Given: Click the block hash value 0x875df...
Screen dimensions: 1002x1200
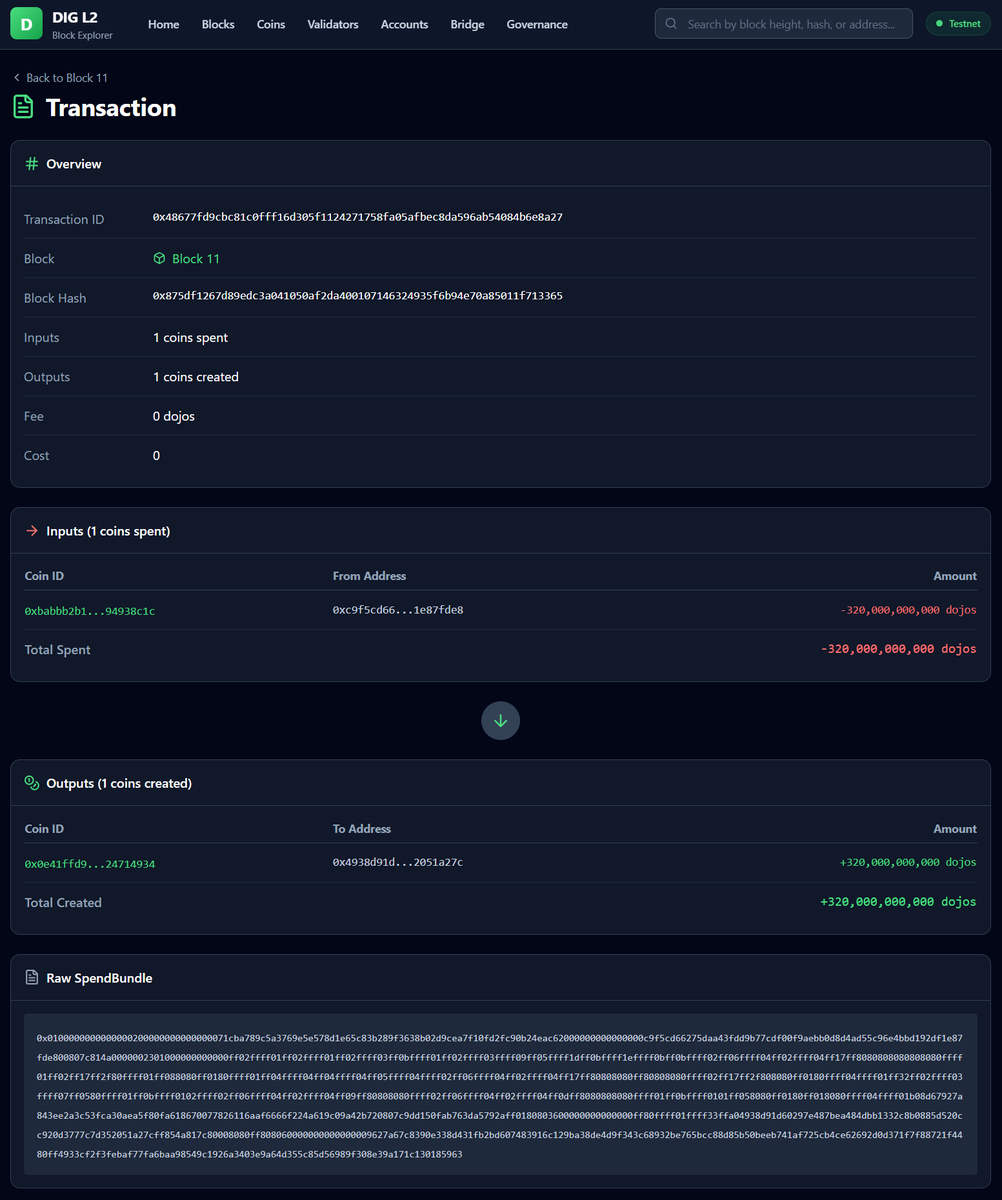Looking at the screenshot, I should (x=358, y=296).
